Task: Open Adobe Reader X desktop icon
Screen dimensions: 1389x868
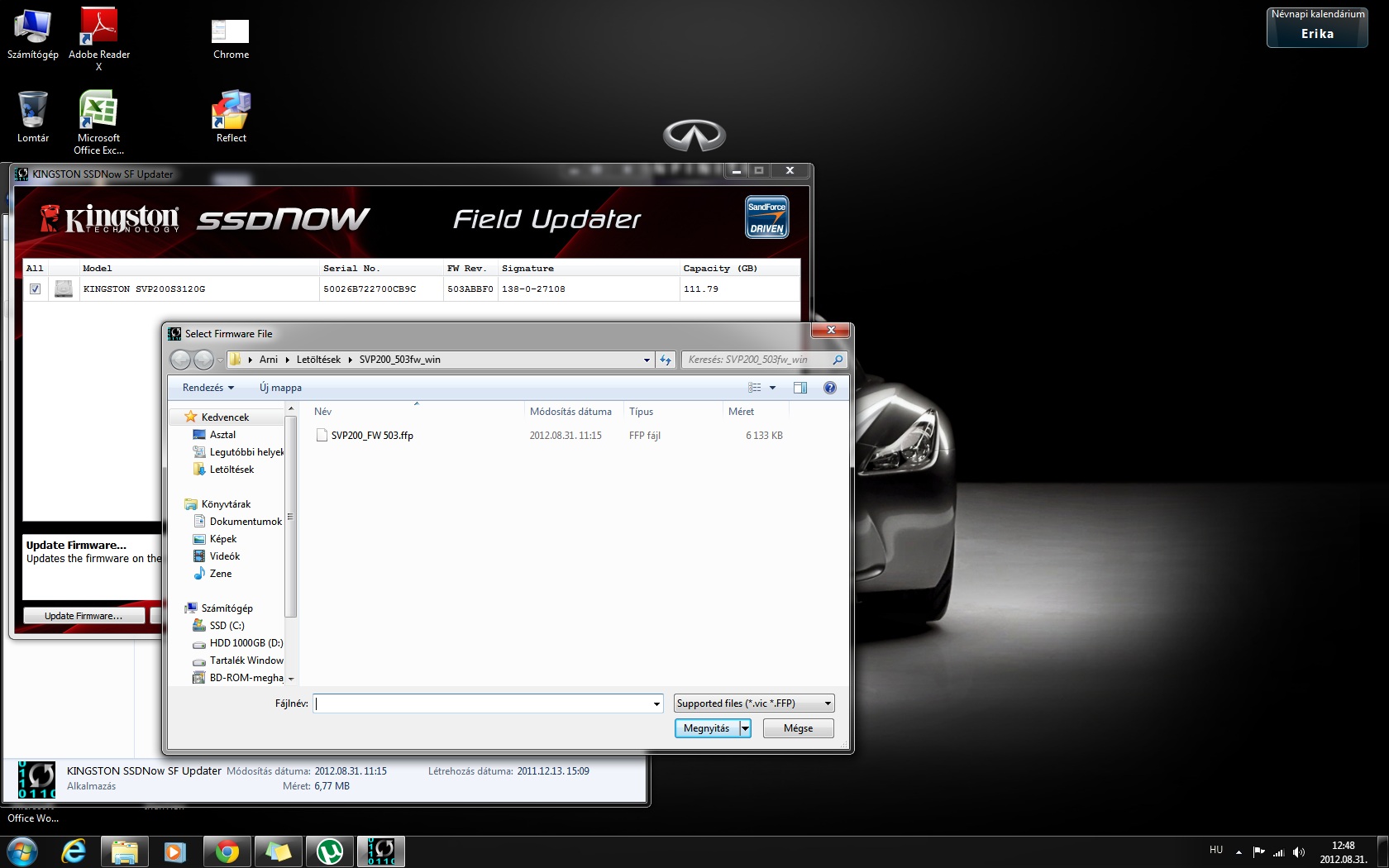Action: [x=99, y=39]
